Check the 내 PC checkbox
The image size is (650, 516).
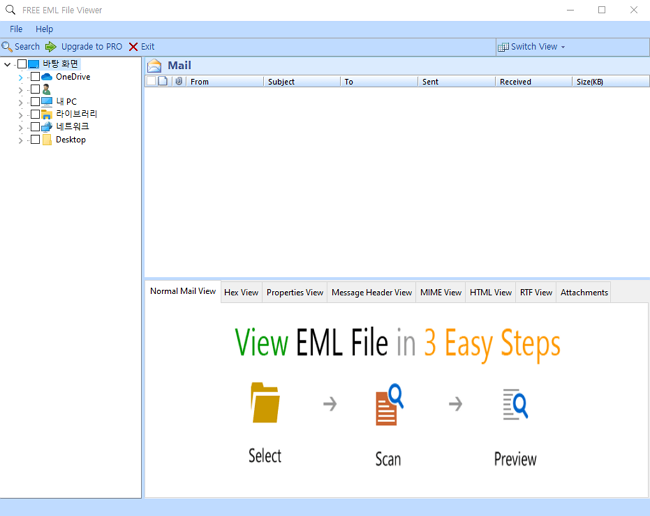coord(35,102)
